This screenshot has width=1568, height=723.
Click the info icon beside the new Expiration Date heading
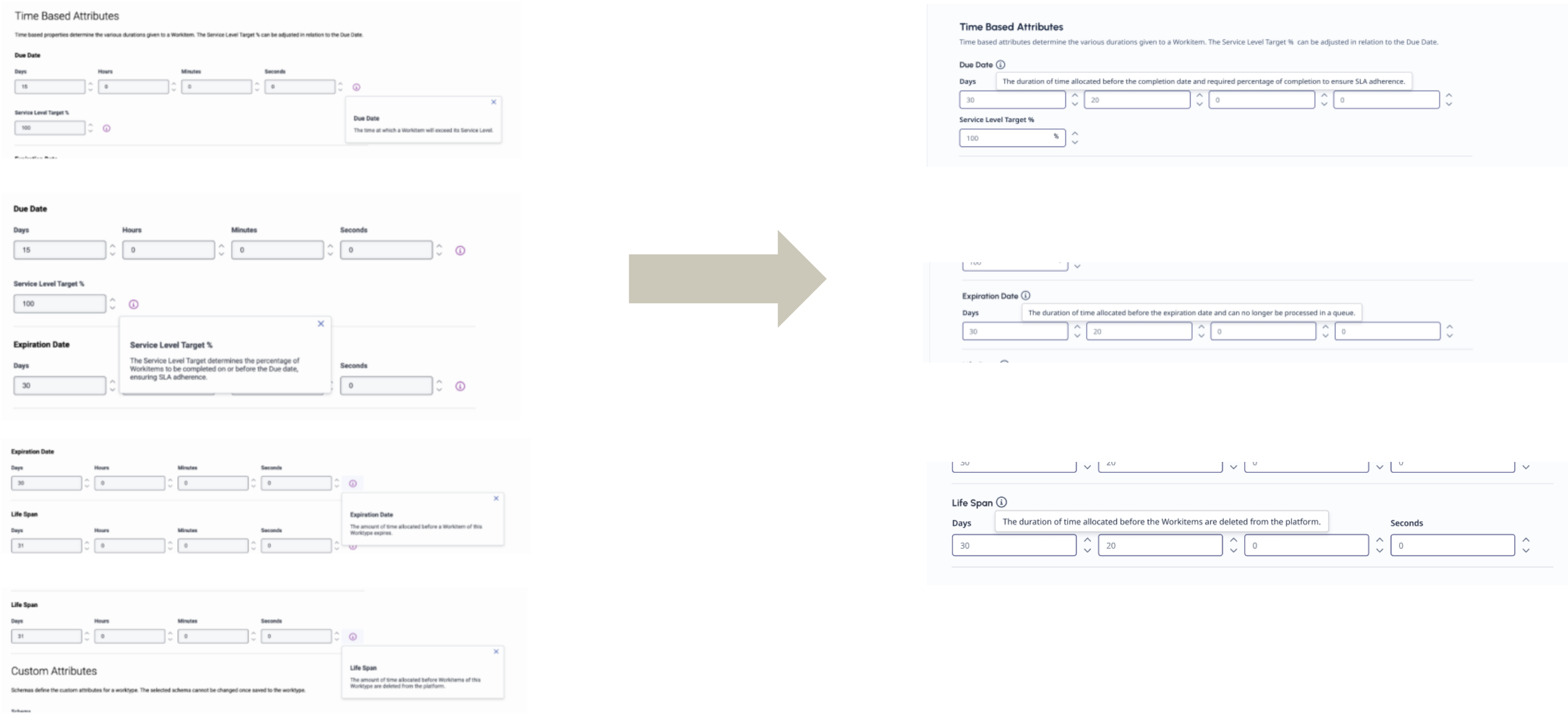1025,296
